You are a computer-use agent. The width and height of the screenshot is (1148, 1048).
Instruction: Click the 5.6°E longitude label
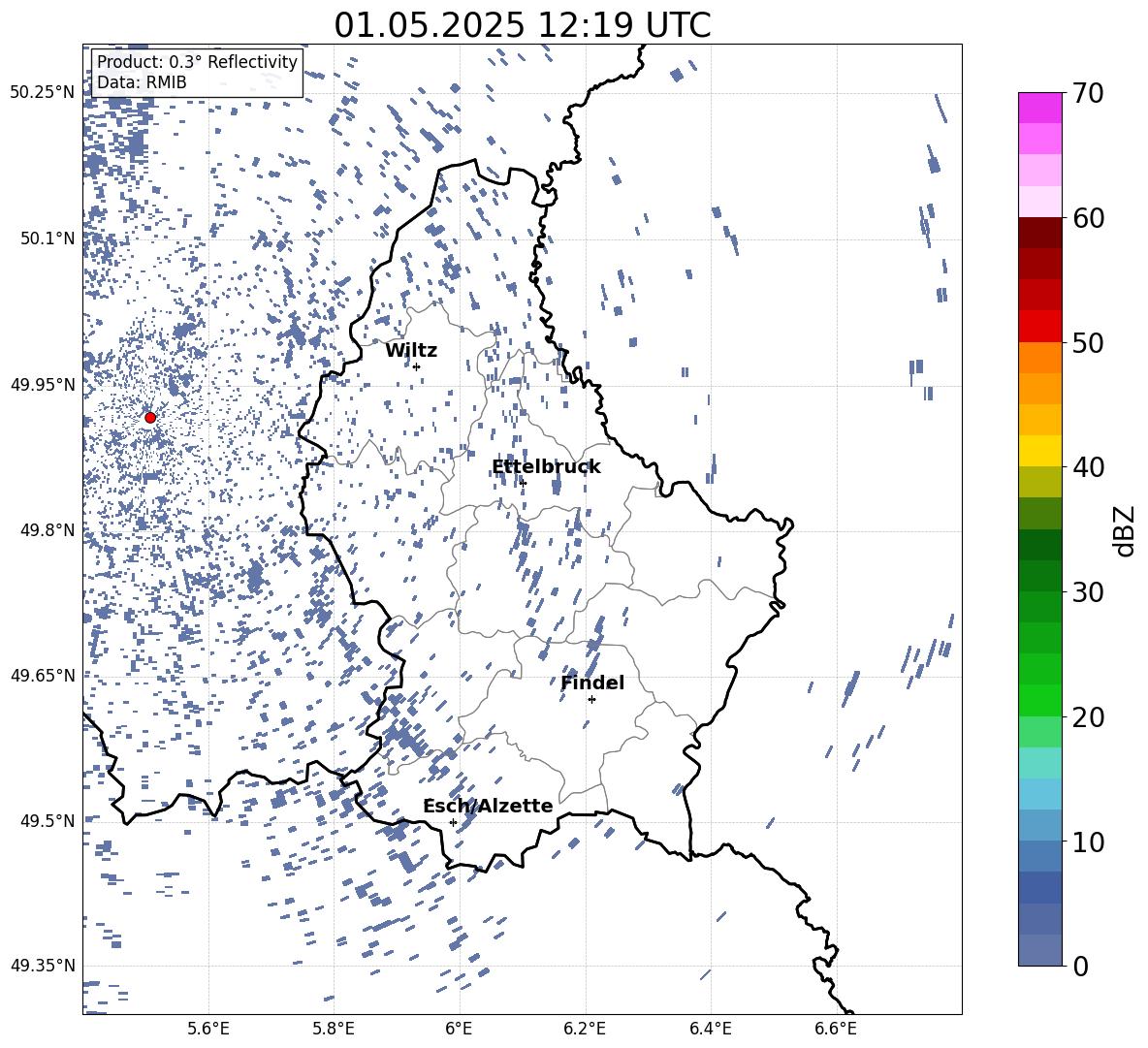208,1029
